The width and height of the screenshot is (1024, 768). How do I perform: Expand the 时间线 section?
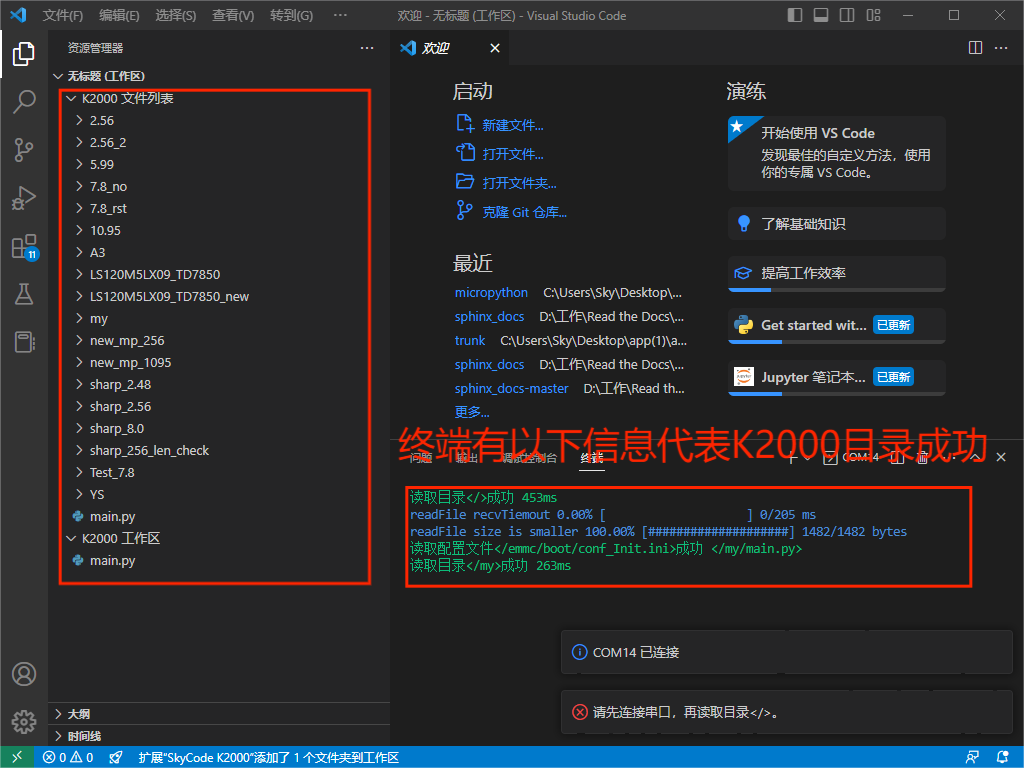click(219, 736)
